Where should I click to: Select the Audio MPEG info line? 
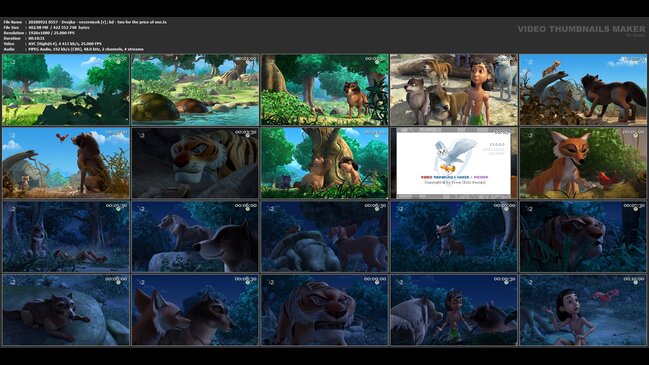pos(74,49)
